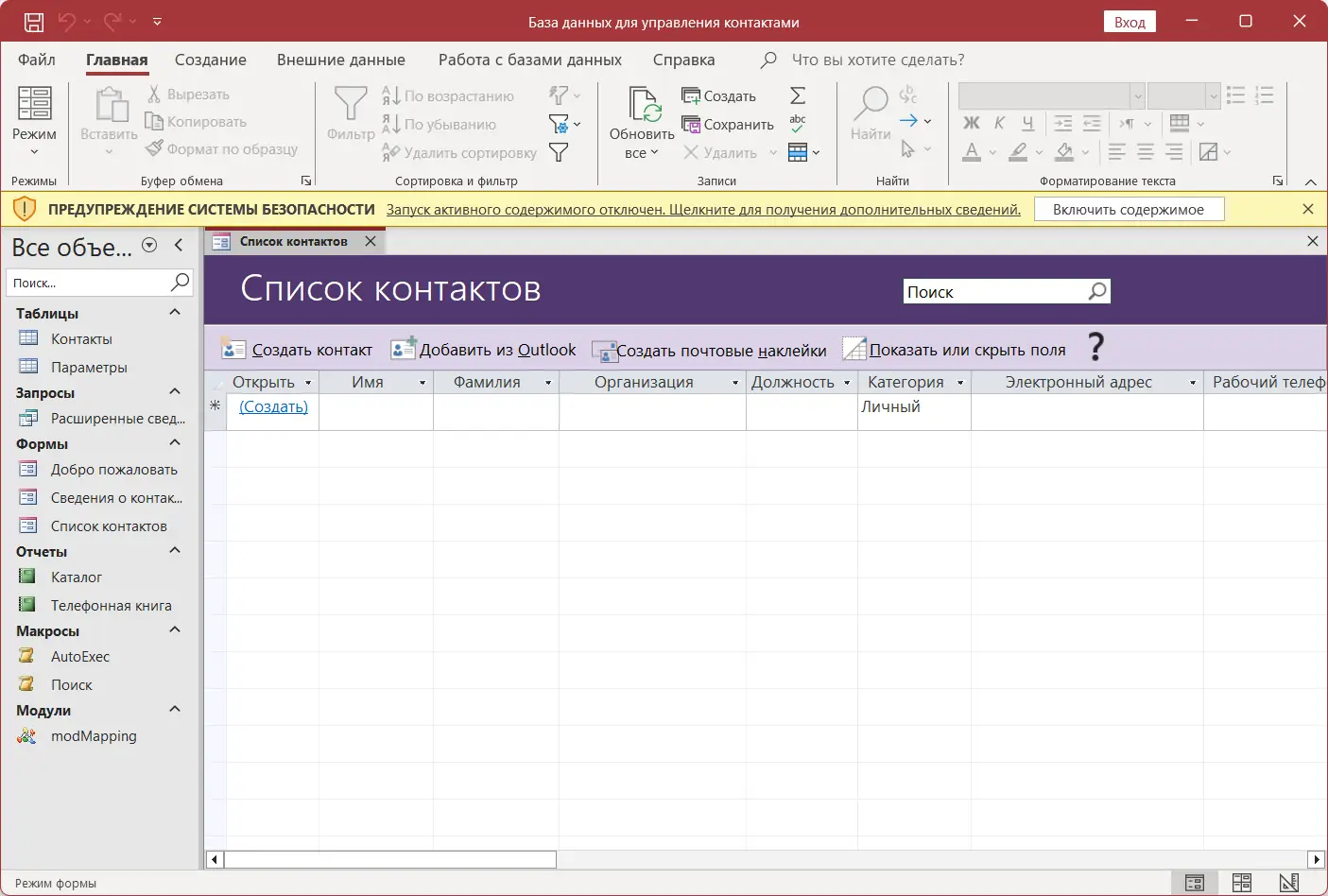Open the Внешние данные ribbon tab
The height and width of the screenshot is (896, 1328).
[341, 60]
